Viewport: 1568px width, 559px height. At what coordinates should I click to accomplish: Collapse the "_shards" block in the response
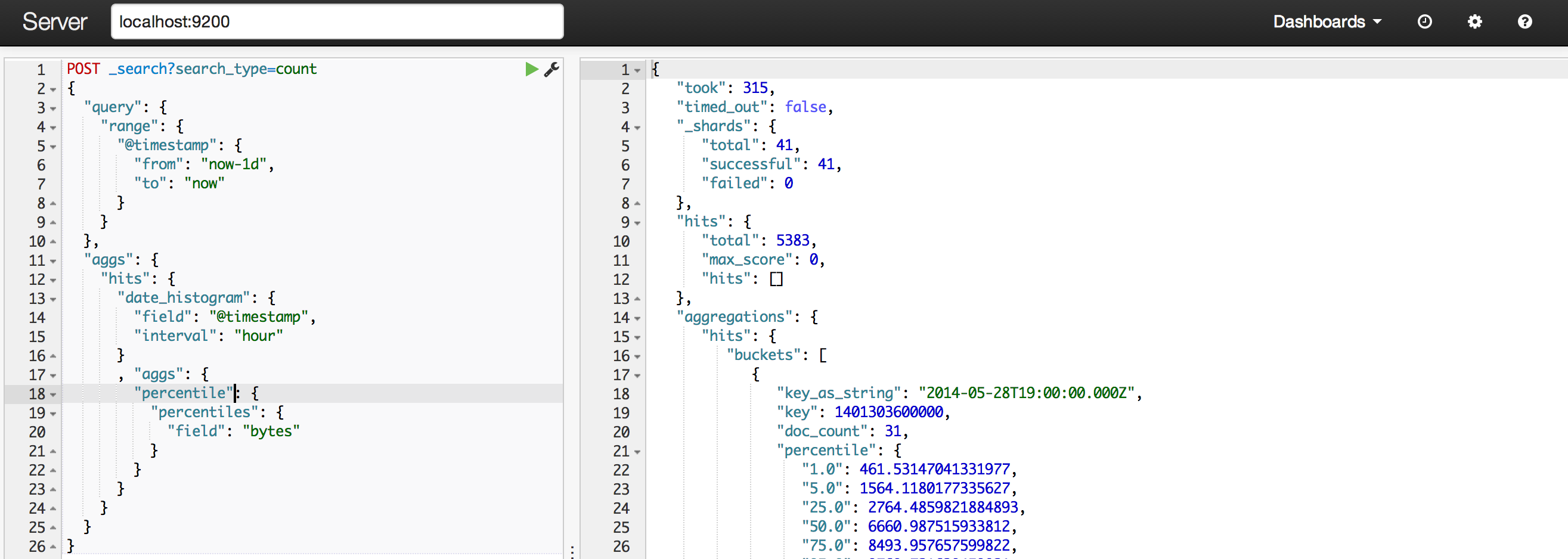[x=637, y=128]
